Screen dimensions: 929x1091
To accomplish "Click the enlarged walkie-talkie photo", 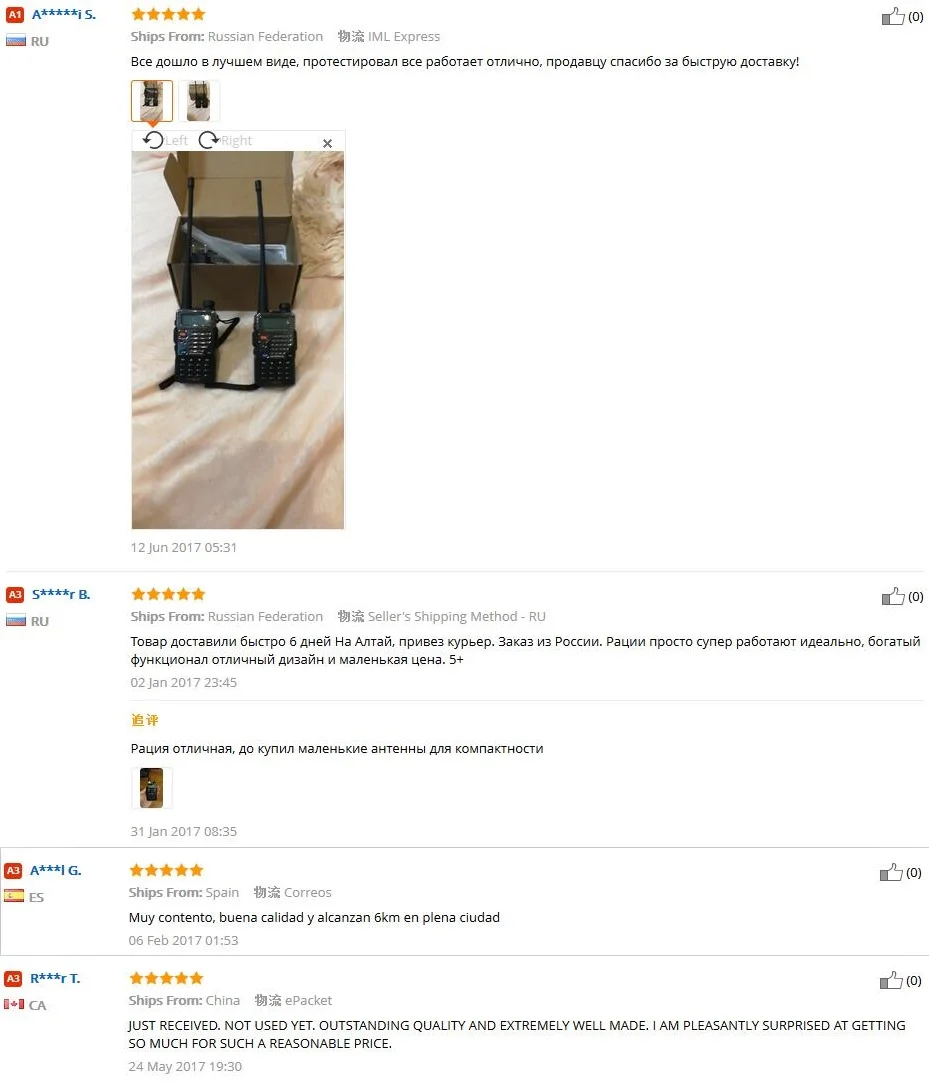I will click(238, 340).
